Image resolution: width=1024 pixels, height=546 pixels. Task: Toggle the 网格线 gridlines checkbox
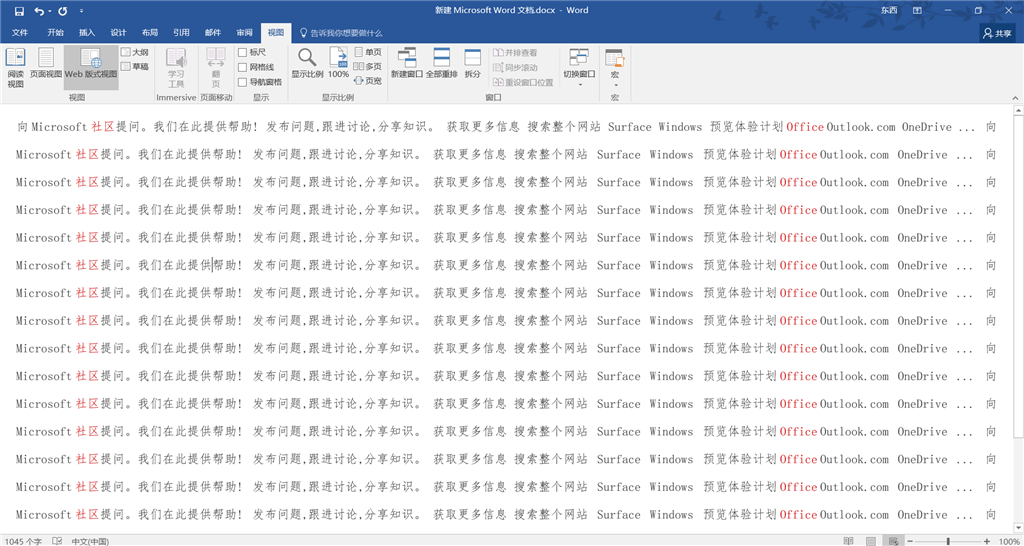pyautogui.click(x=243, y=67)
